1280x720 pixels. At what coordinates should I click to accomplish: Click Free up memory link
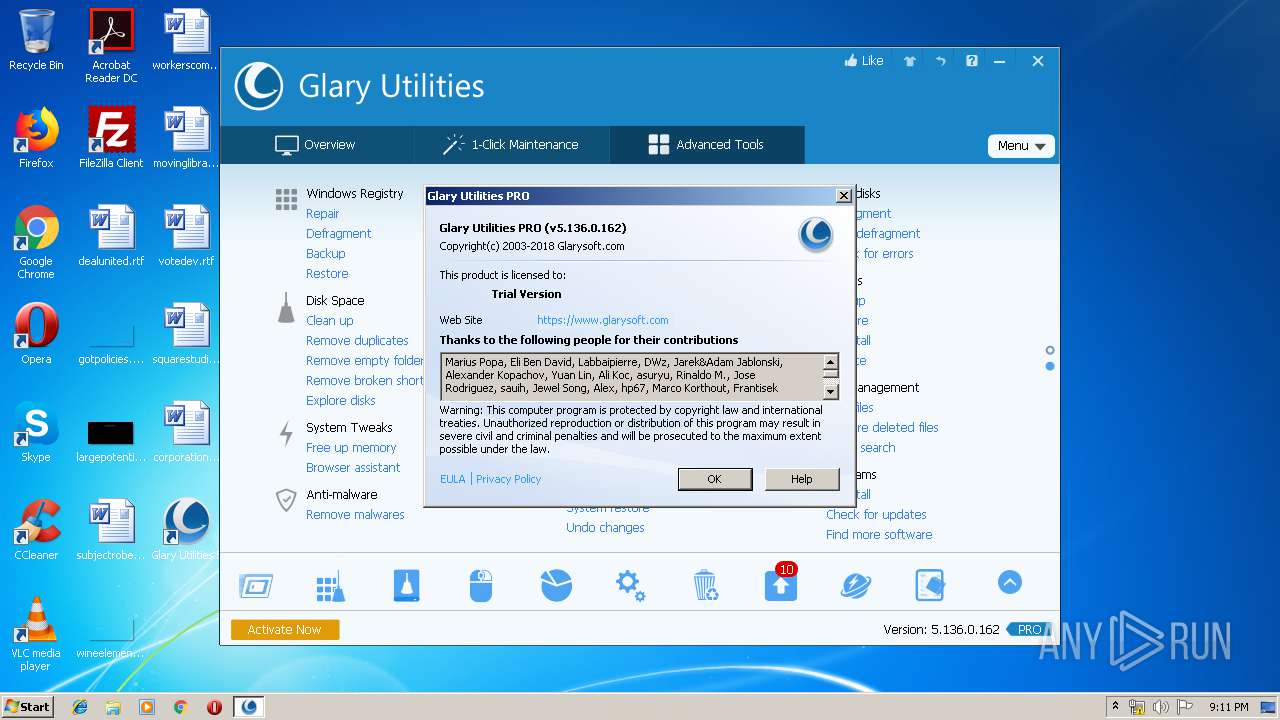pos(351,448)
